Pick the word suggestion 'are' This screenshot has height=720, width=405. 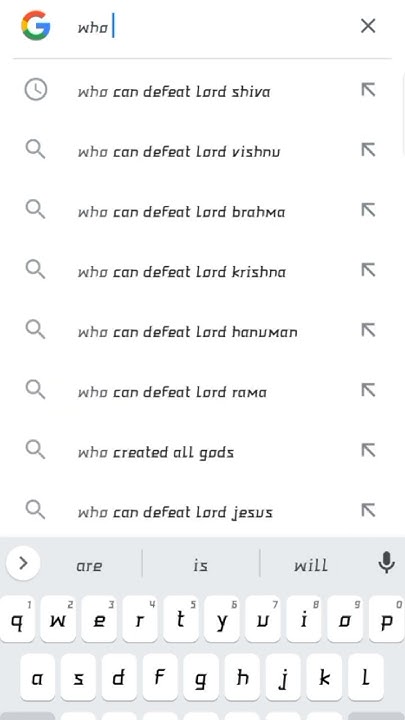pyautogui.click(x=89, y=565)
